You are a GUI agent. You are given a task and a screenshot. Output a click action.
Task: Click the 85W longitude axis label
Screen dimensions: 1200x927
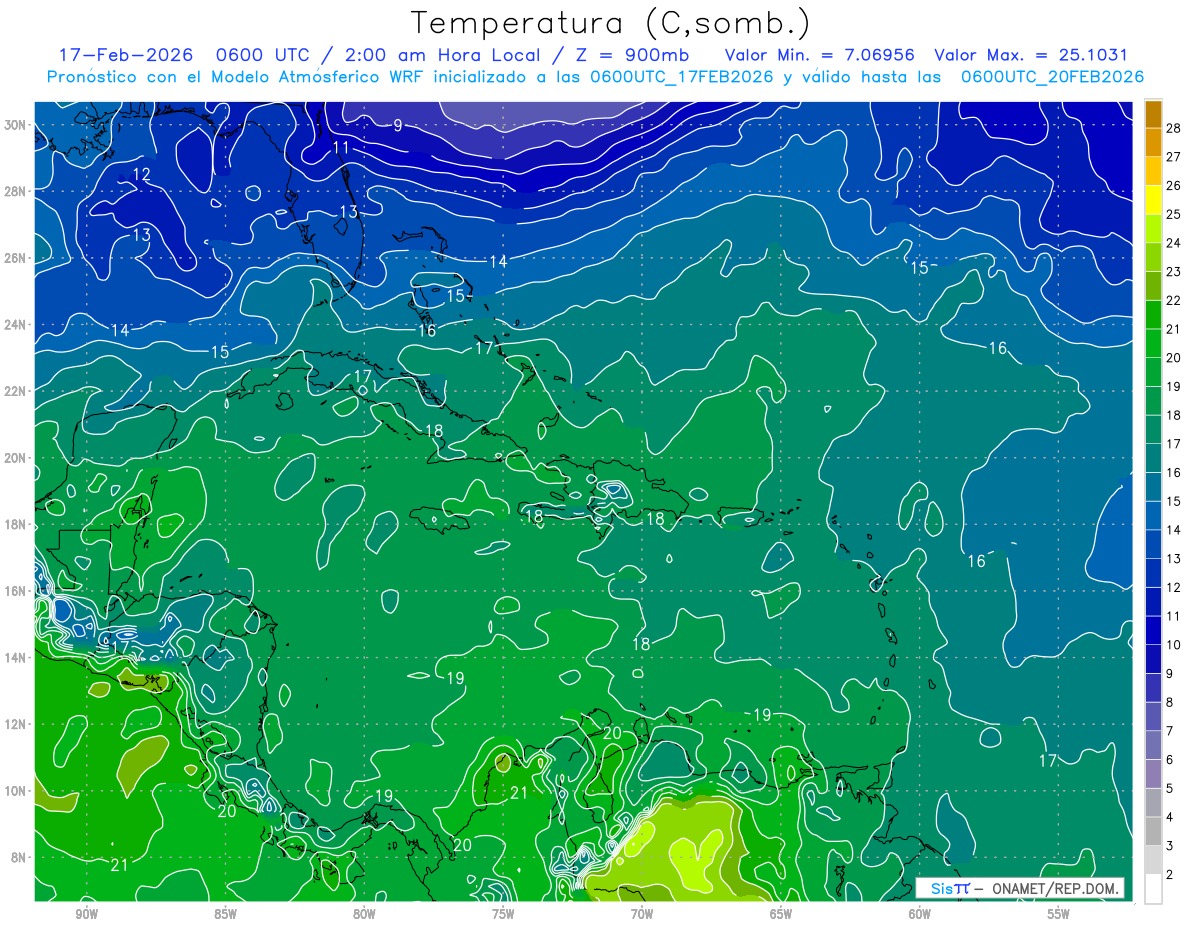tap(225, 914)
